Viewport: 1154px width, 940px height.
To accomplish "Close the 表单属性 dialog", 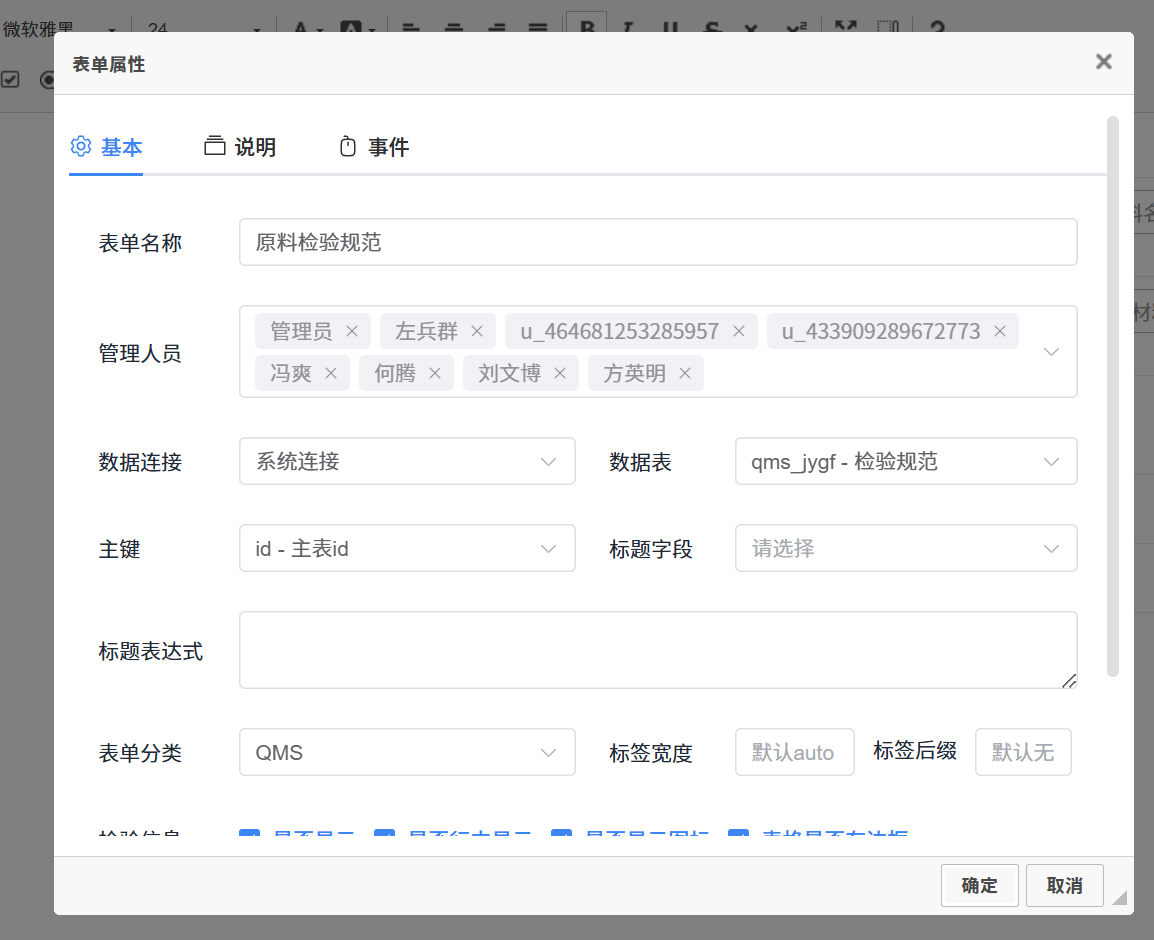I will (1103, 62).
